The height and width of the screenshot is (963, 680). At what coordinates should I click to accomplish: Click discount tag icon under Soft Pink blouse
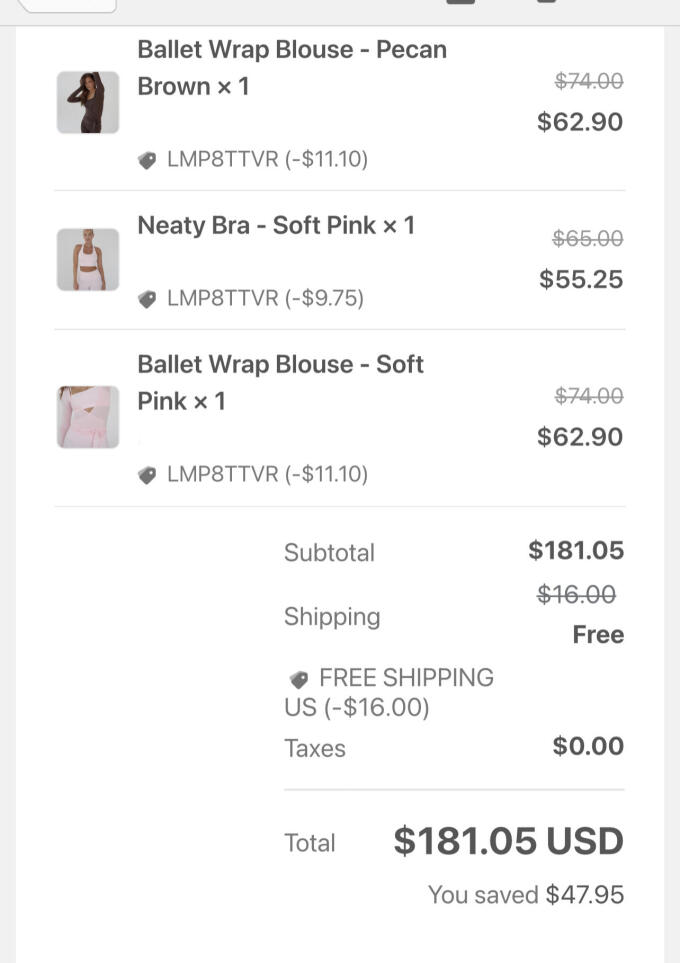147,475
